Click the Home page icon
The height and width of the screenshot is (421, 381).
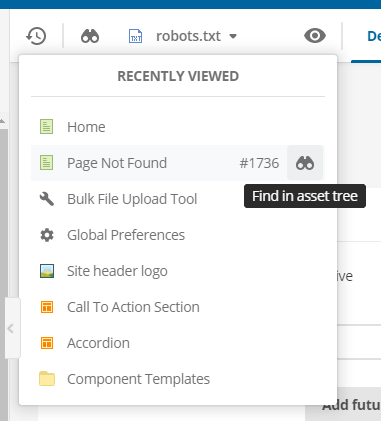[x=47, y=127]
